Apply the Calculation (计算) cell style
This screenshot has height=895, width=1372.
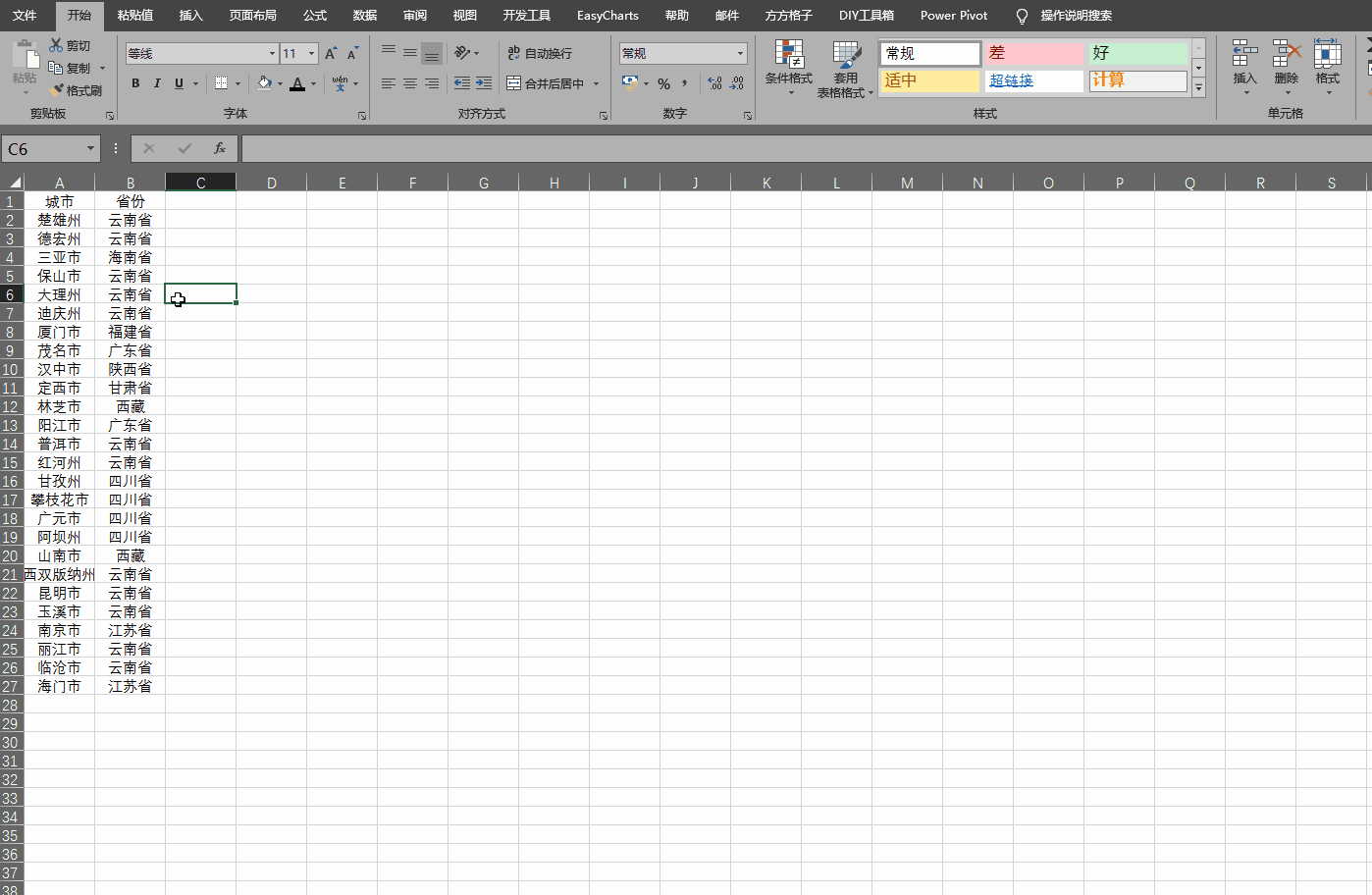pyautogui.click(x=1138, y=80)
